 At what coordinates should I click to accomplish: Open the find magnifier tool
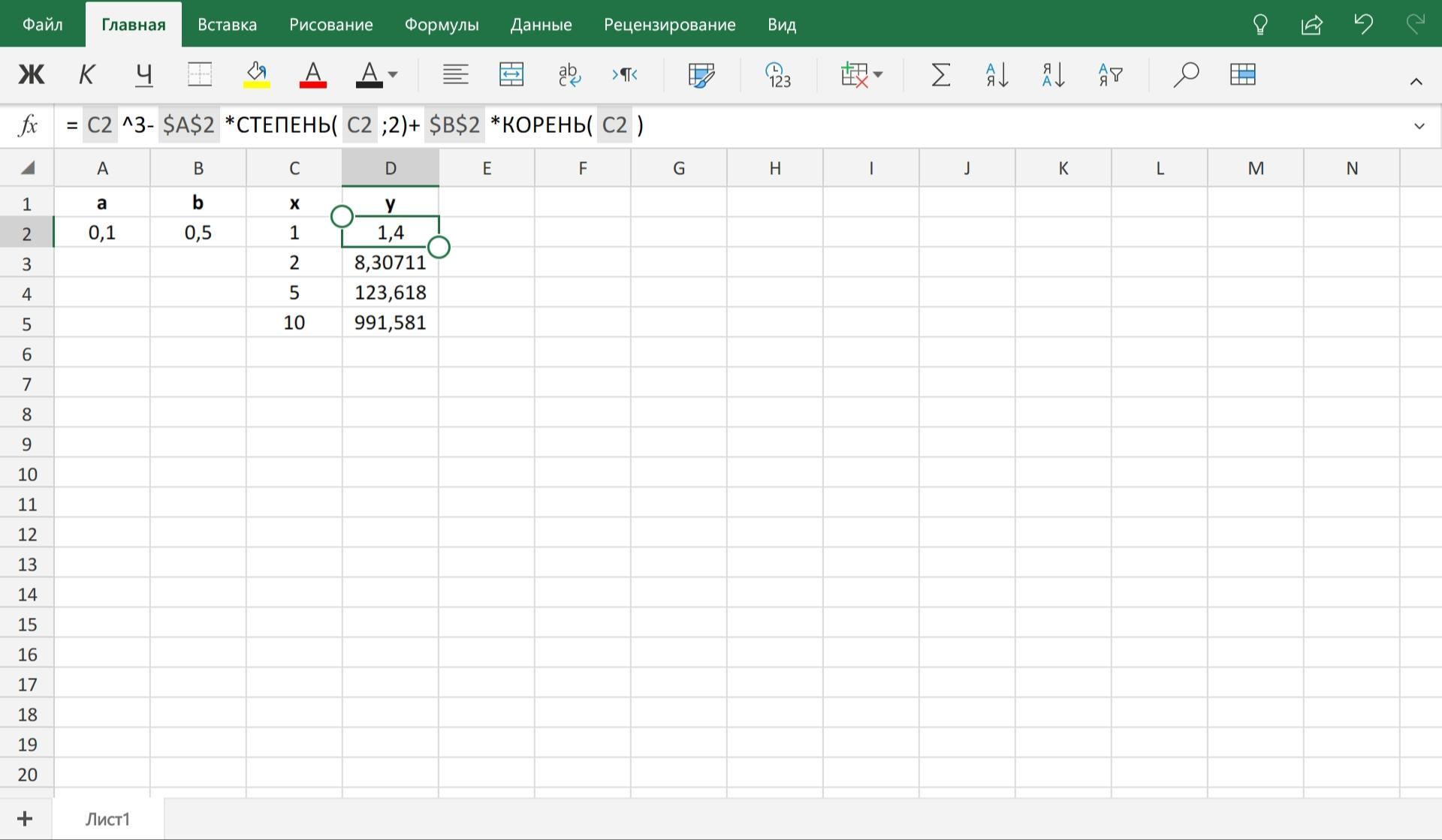(x=1185, y=74)
